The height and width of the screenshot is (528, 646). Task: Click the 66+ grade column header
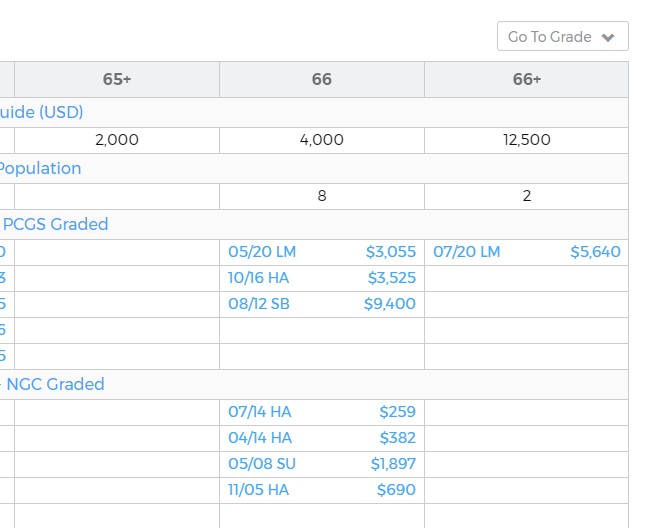[x=526, y=80]
